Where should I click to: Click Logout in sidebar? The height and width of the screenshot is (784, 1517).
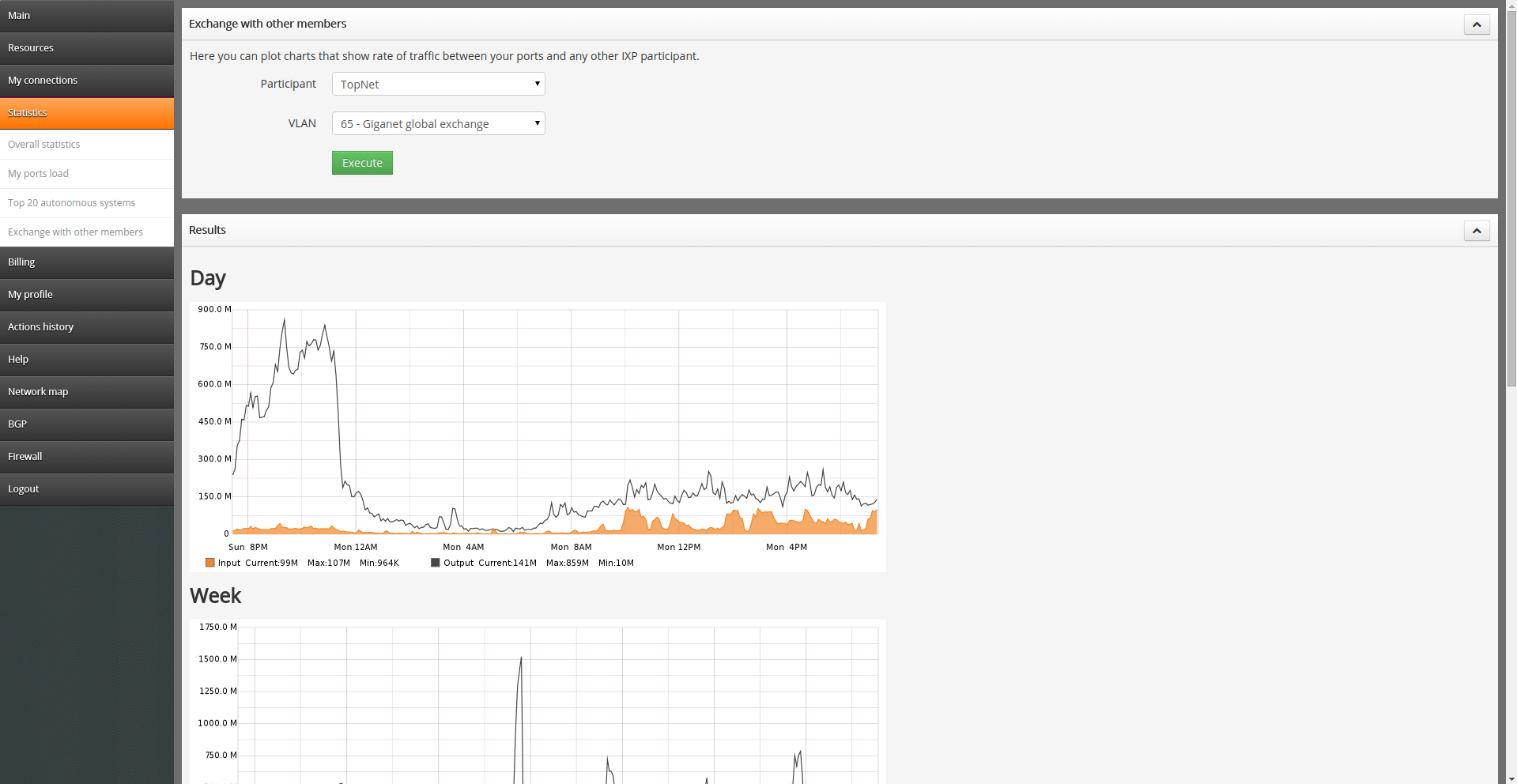tap(87, 489)
